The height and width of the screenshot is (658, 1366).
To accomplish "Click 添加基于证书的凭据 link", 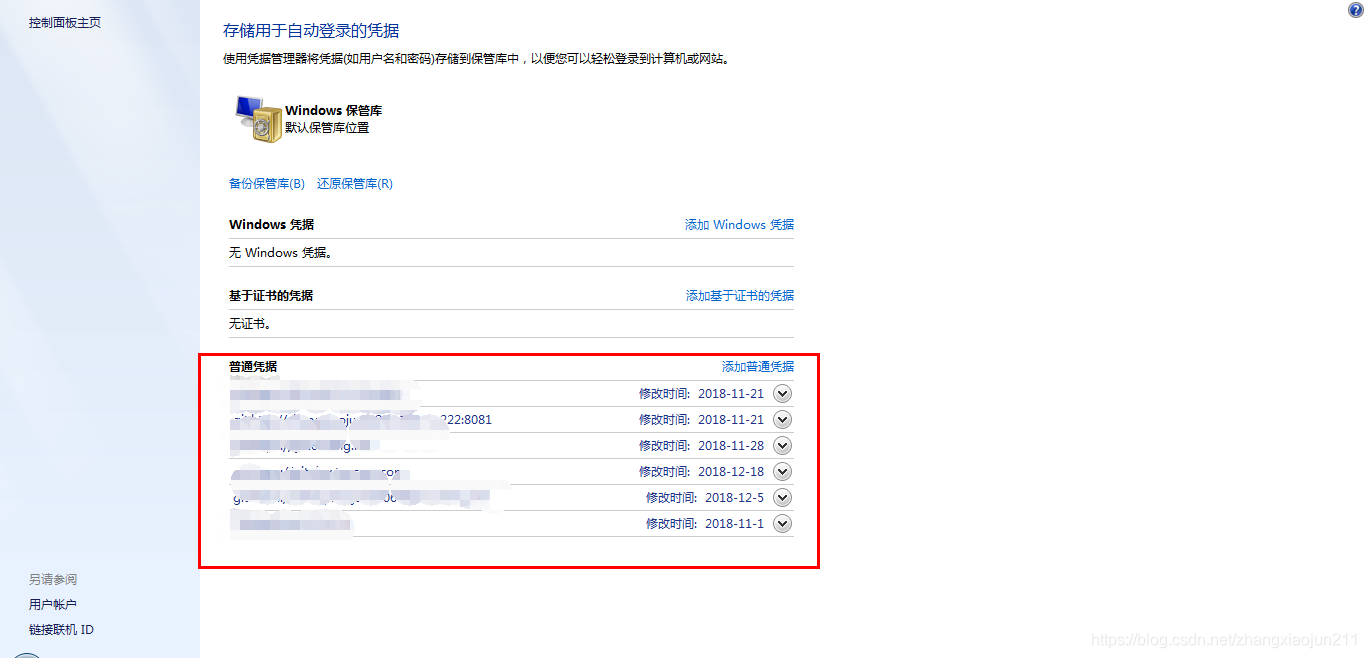I will click(740, 296).
